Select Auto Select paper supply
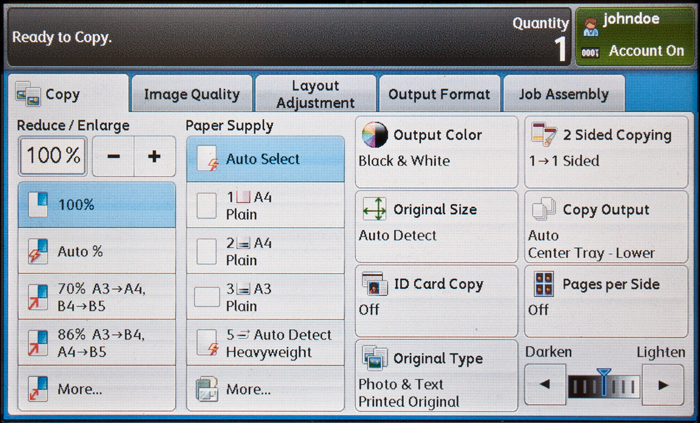The height and width of the screenshot is (423, 700). coord(265,158)
